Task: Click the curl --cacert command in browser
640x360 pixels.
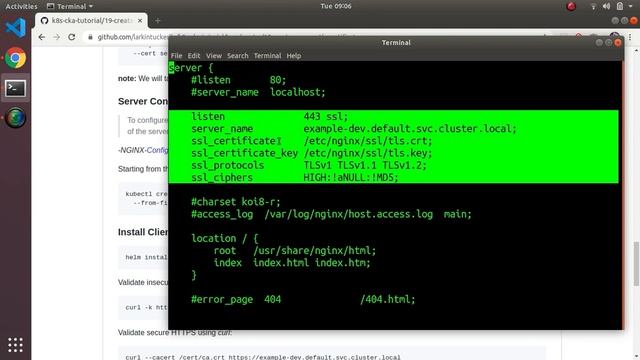Action: [263, 357]
